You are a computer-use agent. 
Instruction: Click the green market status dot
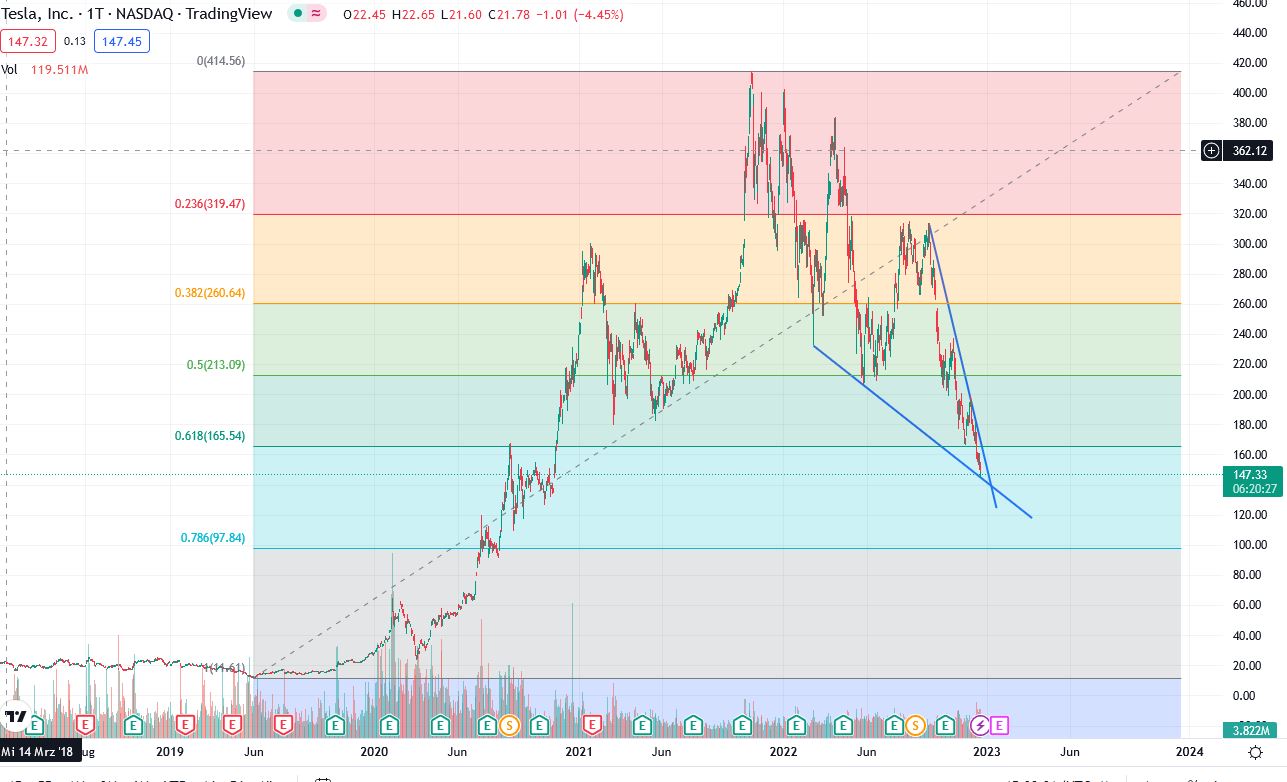pyautogui.click(x=298, y=14)
